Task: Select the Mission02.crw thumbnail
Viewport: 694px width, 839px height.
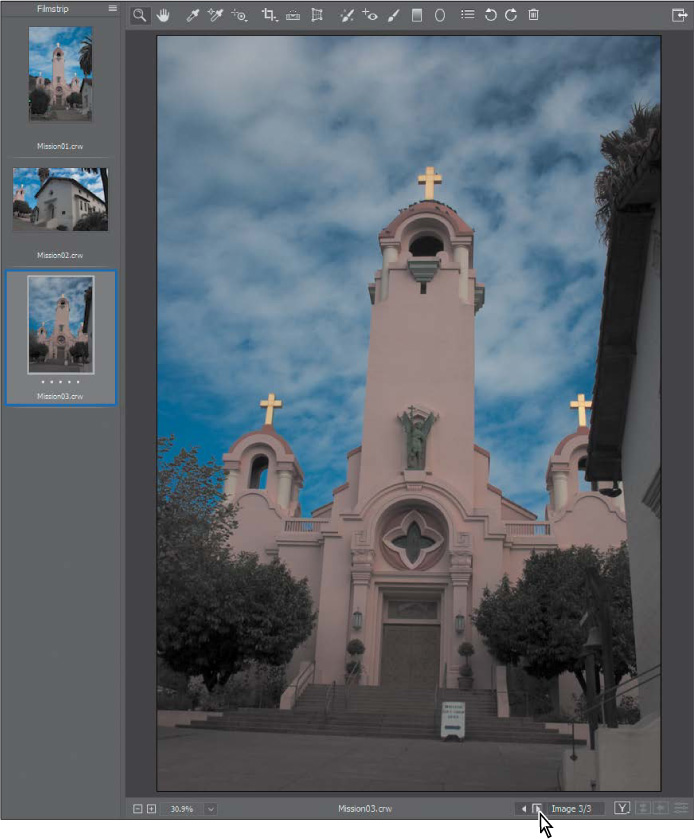Action: coord(60,200)
